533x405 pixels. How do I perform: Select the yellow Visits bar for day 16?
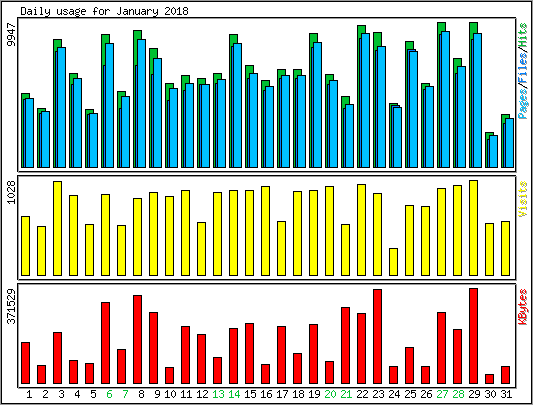(x=265, y=231)
